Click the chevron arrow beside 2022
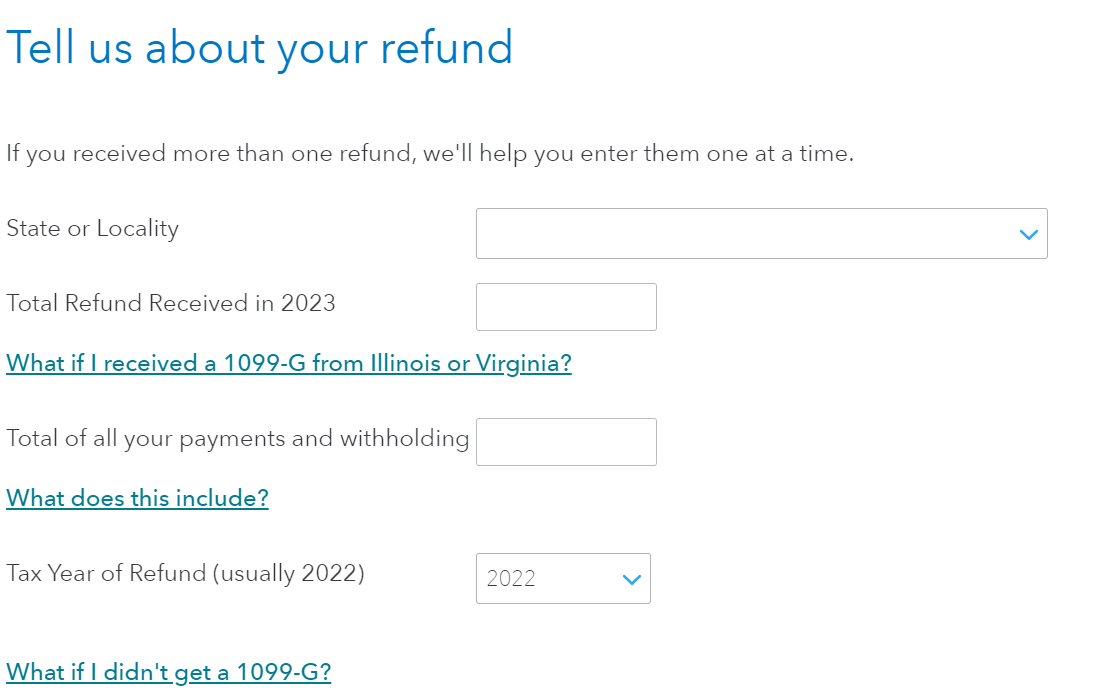 (x=631, y=580)
